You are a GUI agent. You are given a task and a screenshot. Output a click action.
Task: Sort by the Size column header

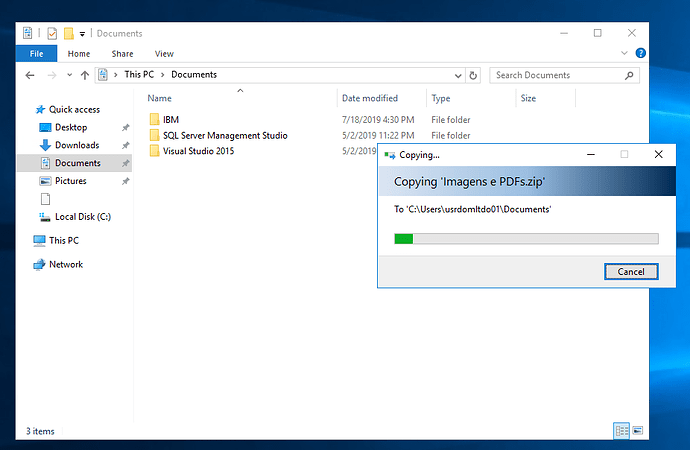(x=528, y=98)
